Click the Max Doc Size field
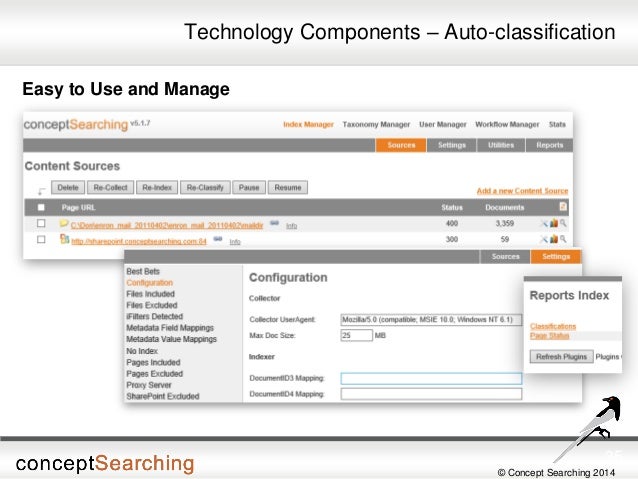 click(356, 336)
